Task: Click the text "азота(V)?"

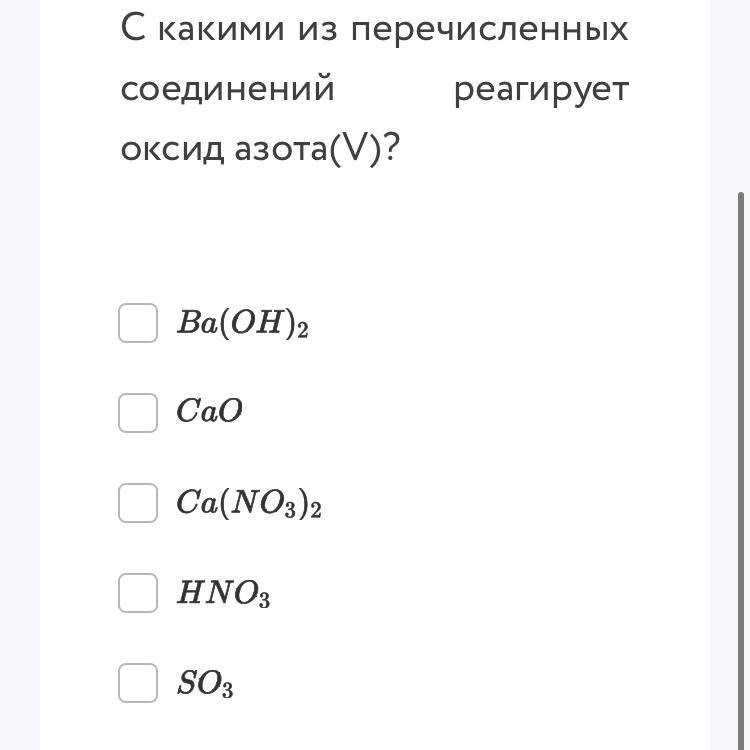Action: 317,149
